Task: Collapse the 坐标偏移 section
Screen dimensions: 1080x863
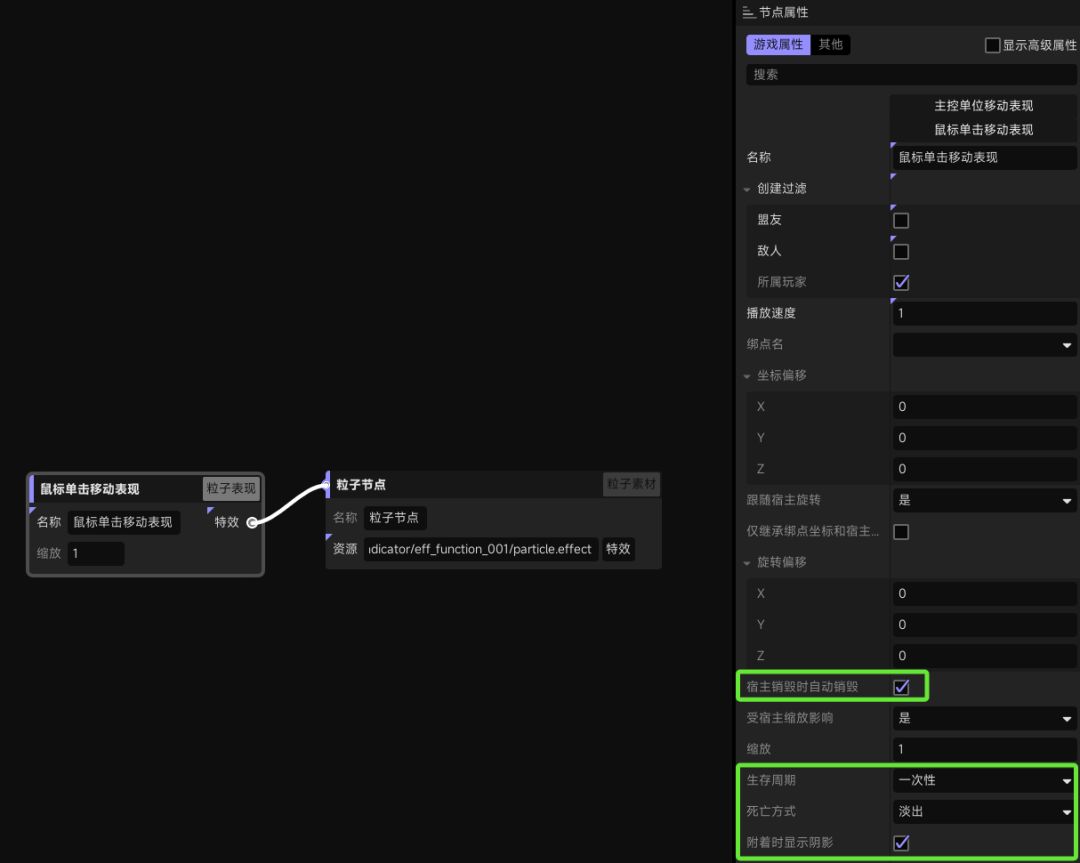Action: pos(747,376)
